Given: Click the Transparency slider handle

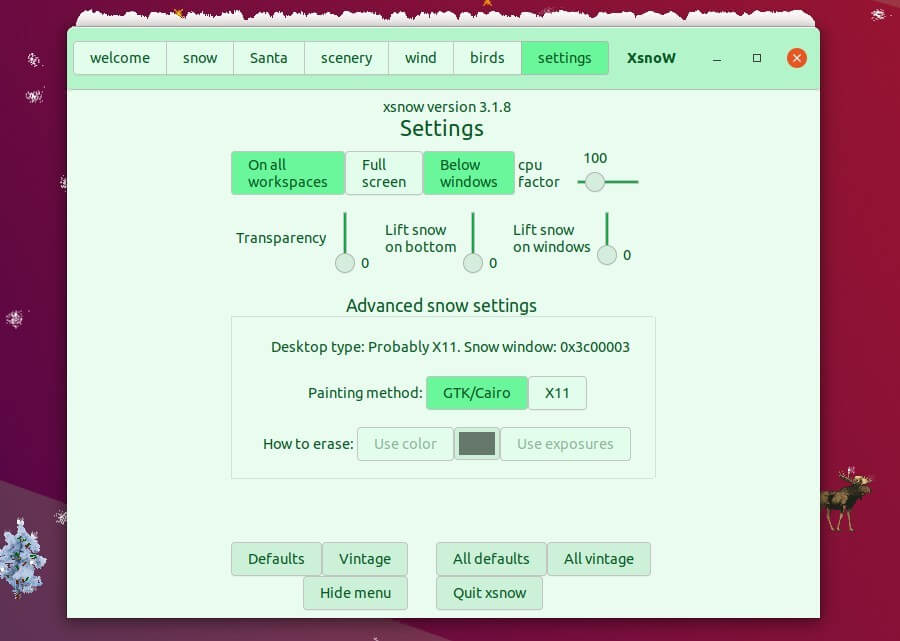Looking at the screenshot, I should pos(345,262).
